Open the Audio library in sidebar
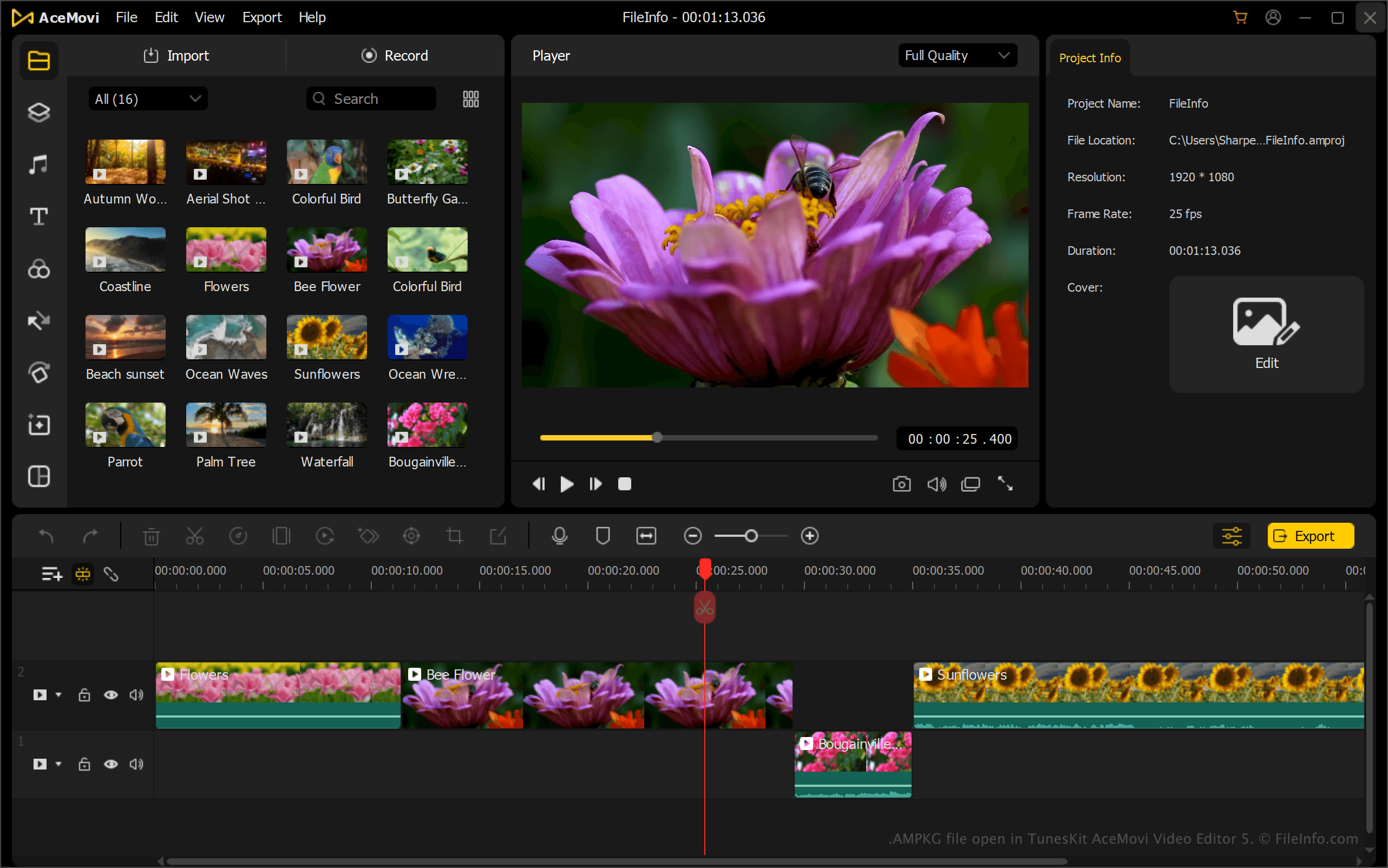The height and width of the screenshot is (868, 1388). click(38, 165)
